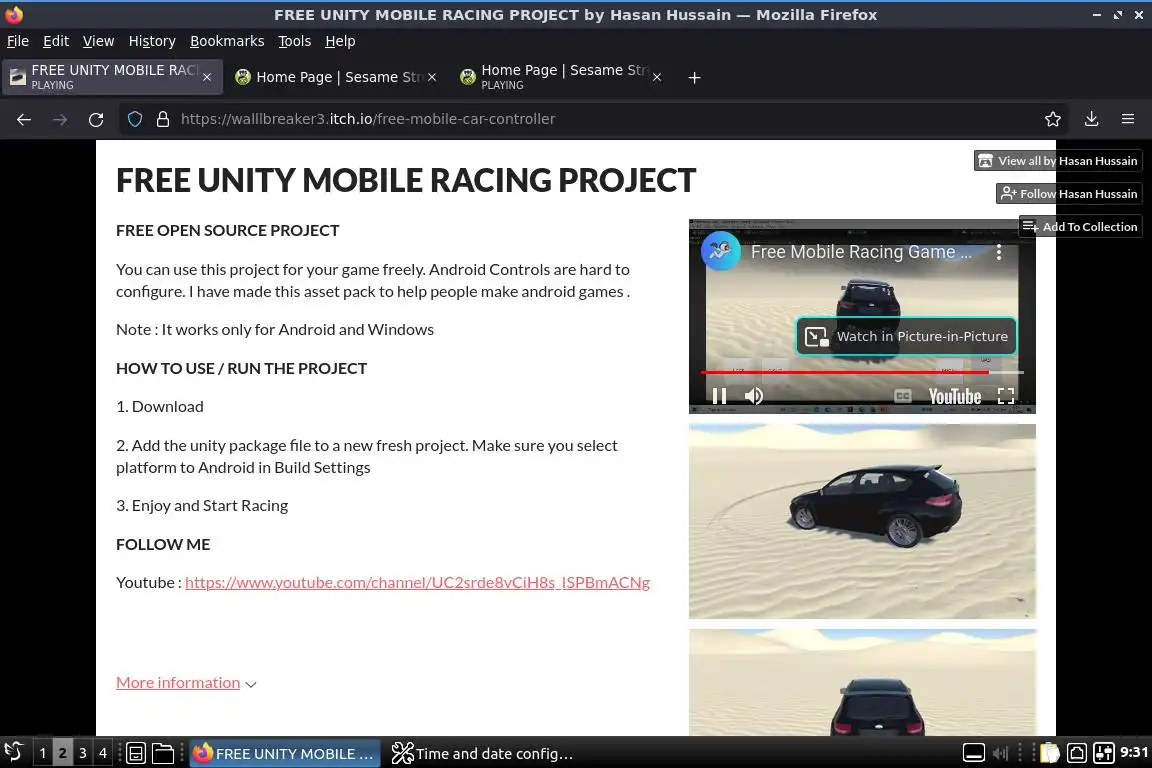Enter fullscreen for the YouTube video
Viewport: 1152px width, 768px height.
tap(1006, 396)
